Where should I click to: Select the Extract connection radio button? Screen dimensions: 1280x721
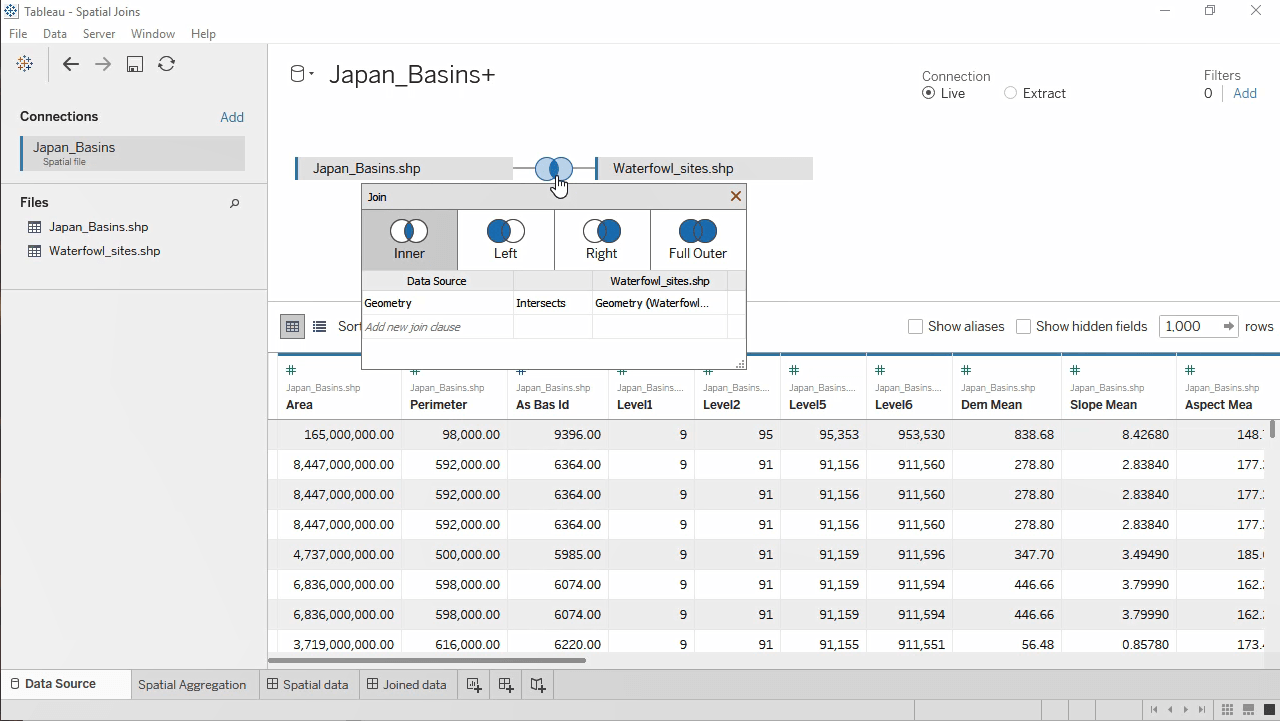pyautogui.click(x=1010, y=93)
